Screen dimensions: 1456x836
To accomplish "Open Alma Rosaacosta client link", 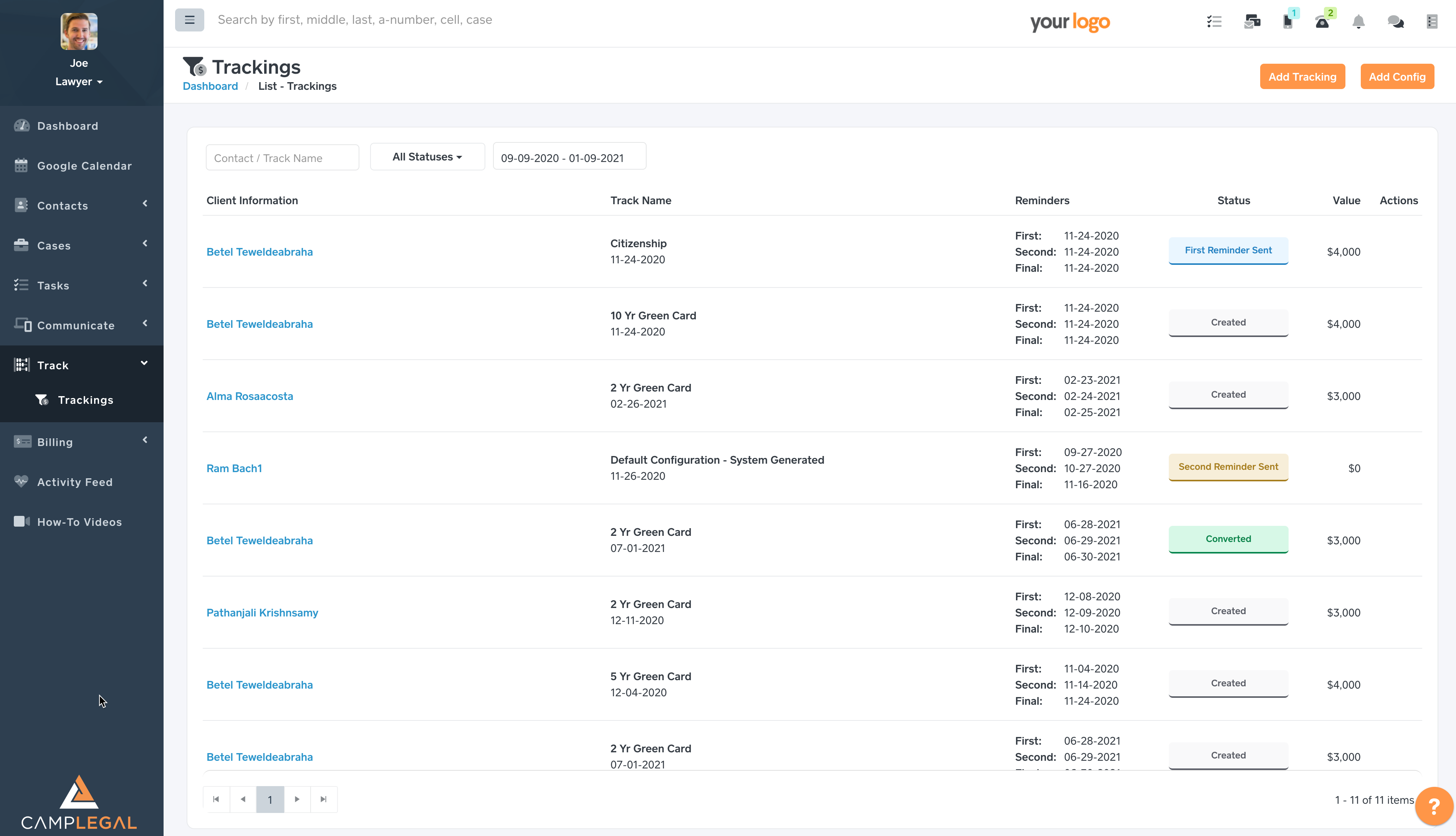I will point(249,396).
